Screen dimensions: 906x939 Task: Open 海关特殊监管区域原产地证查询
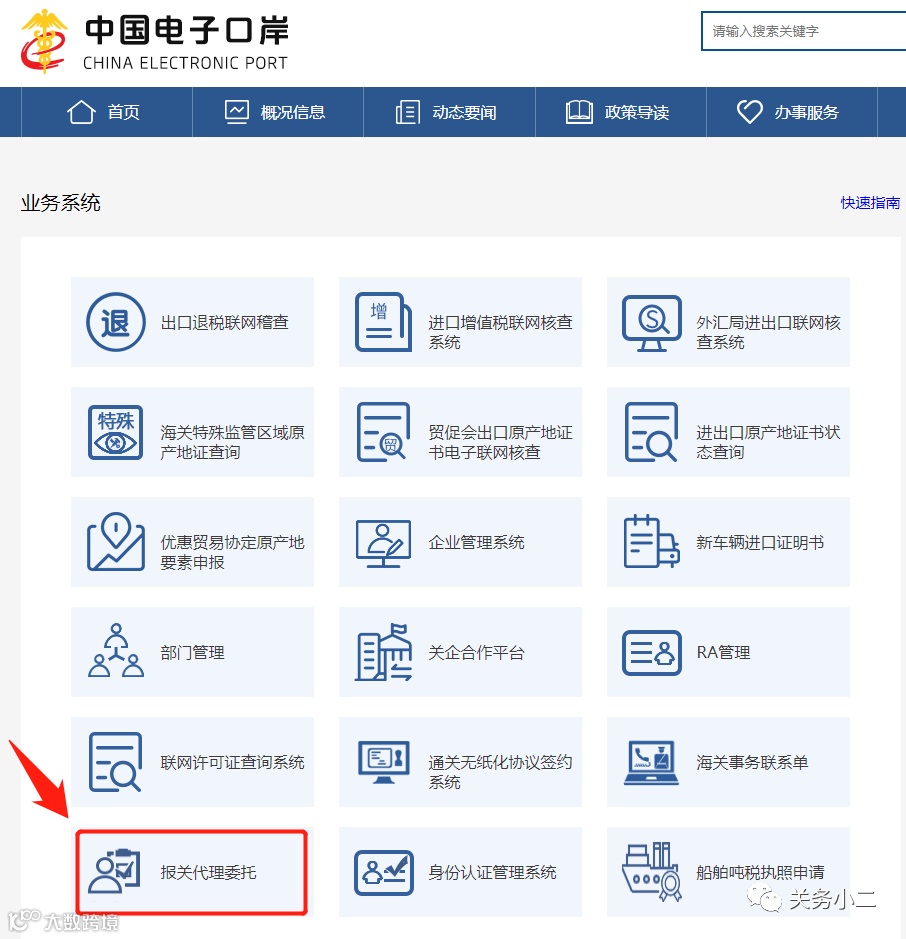(x=192, y=432)
